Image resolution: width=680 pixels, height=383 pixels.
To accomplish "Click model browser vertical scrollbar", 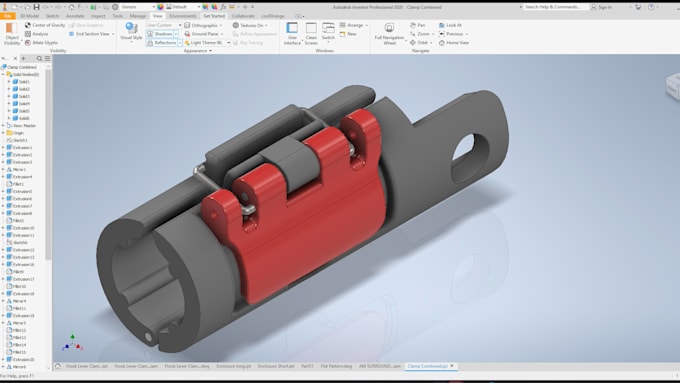I will click(x=48, y=165).
